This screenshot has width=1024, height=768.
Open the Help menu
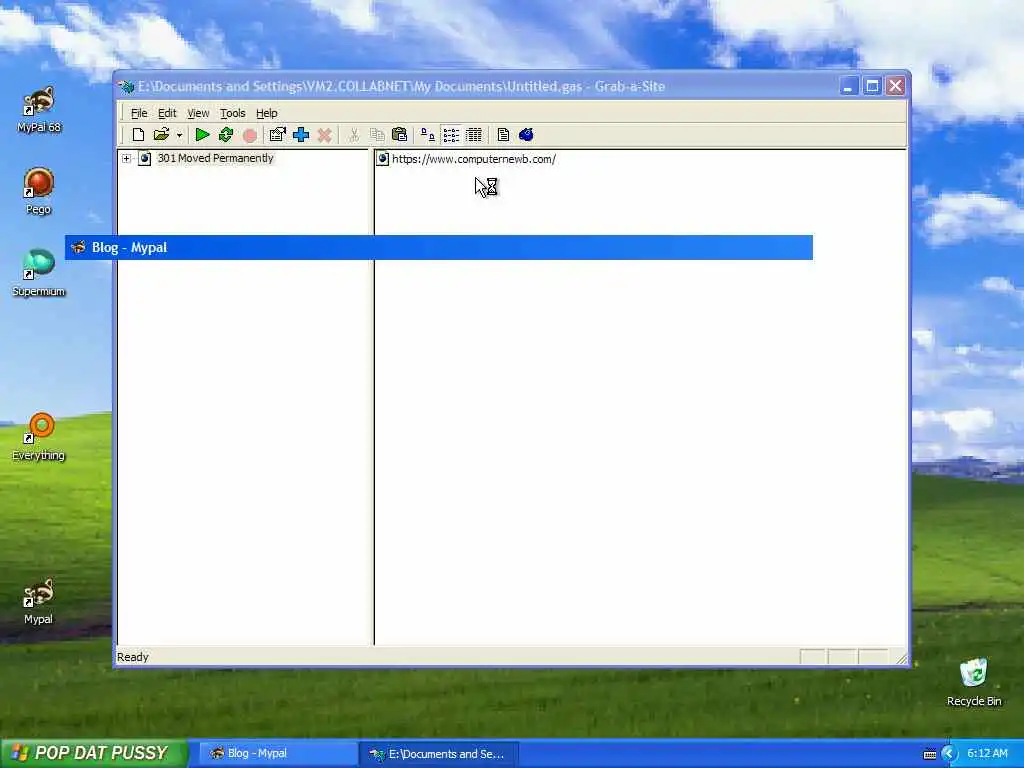tap(266, 113)
